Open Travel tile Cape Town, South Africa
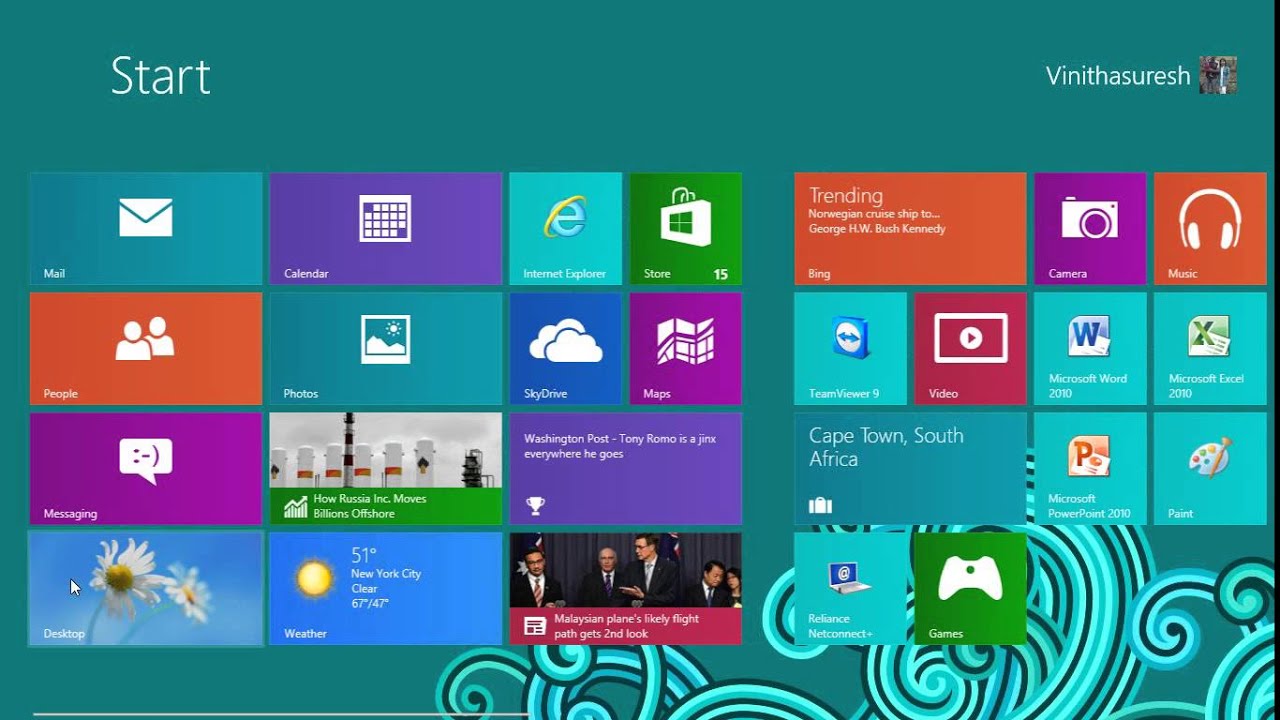Image resolution: width=1280 pixels, height=720 pixels. pos(910,469)
